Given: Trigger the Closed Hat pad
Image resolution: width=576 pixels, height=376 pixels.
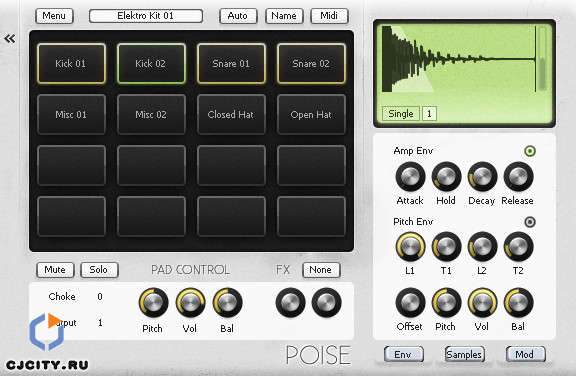Looking at the screenshot, I should (231, 114).
